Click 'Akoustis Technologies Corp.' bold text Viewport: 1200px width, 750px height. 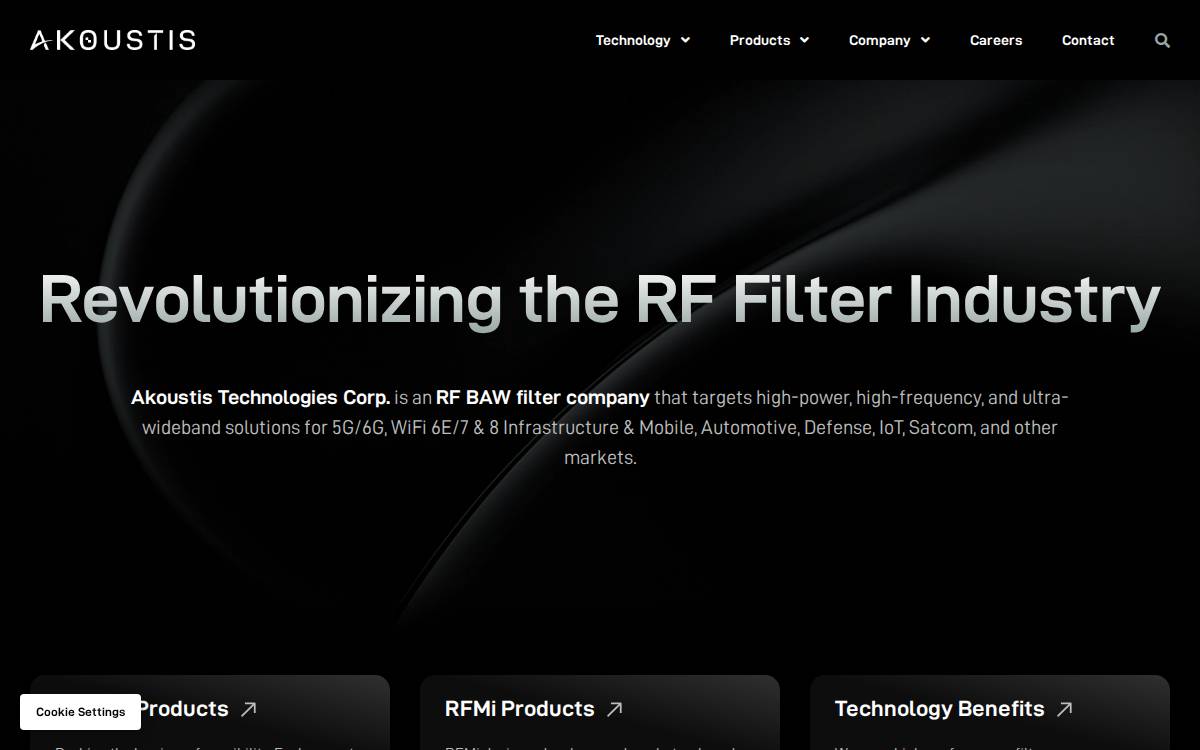260,397
